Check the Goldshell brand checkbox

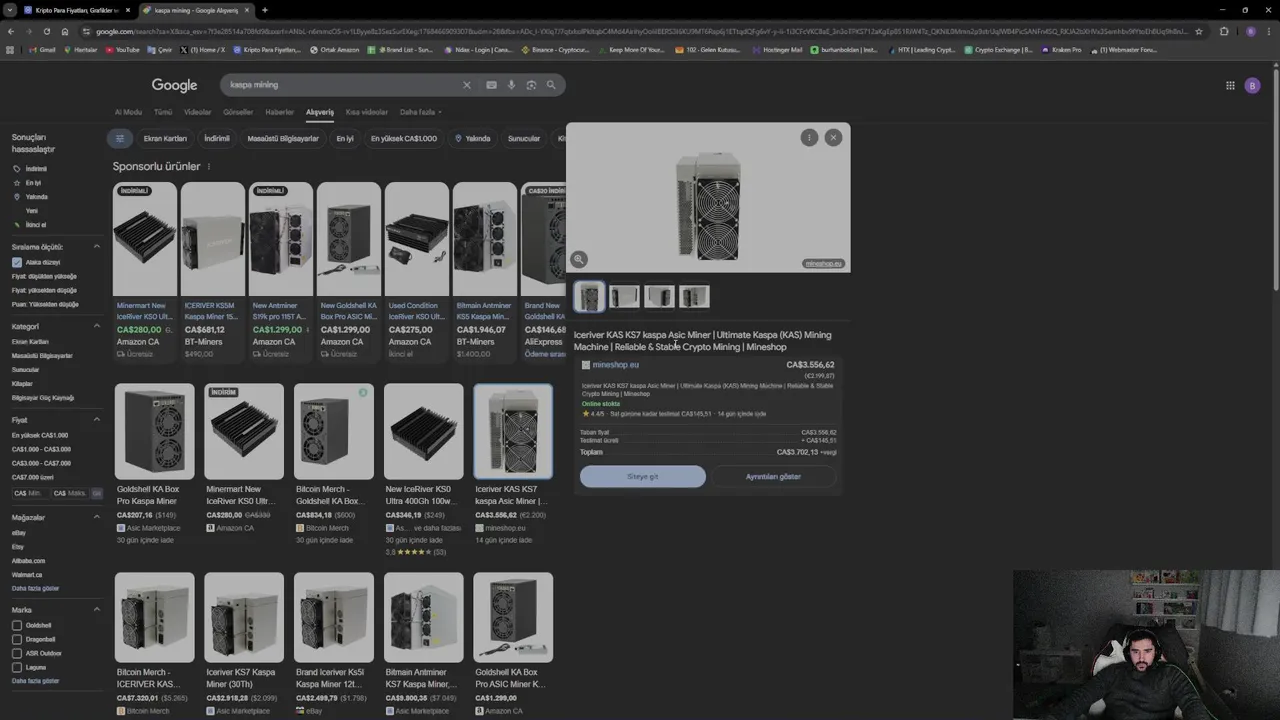[x=17, y=625]
